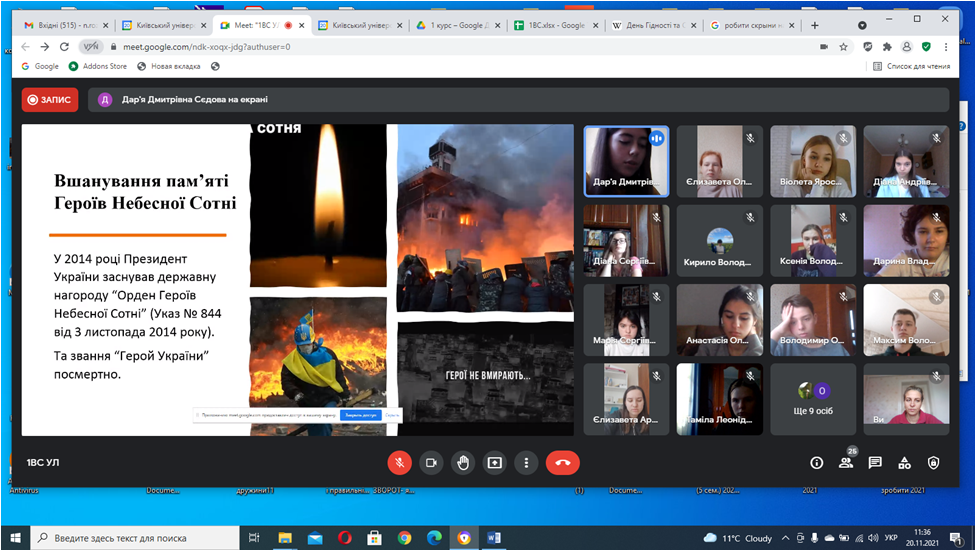Viewport: 976px width, 551px height.
Task: Open the chat panel
Action: coord(875,463)
